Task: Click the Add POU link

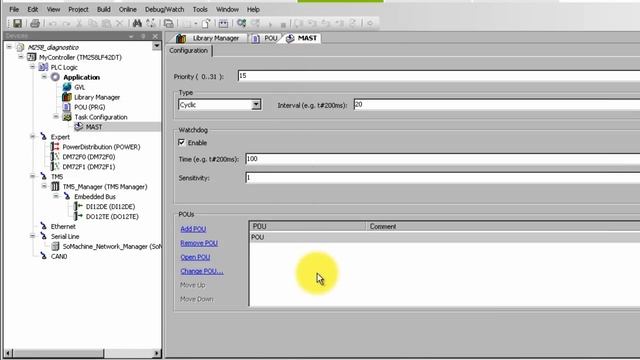Action: pyautogui.click(x=193, y=229)
